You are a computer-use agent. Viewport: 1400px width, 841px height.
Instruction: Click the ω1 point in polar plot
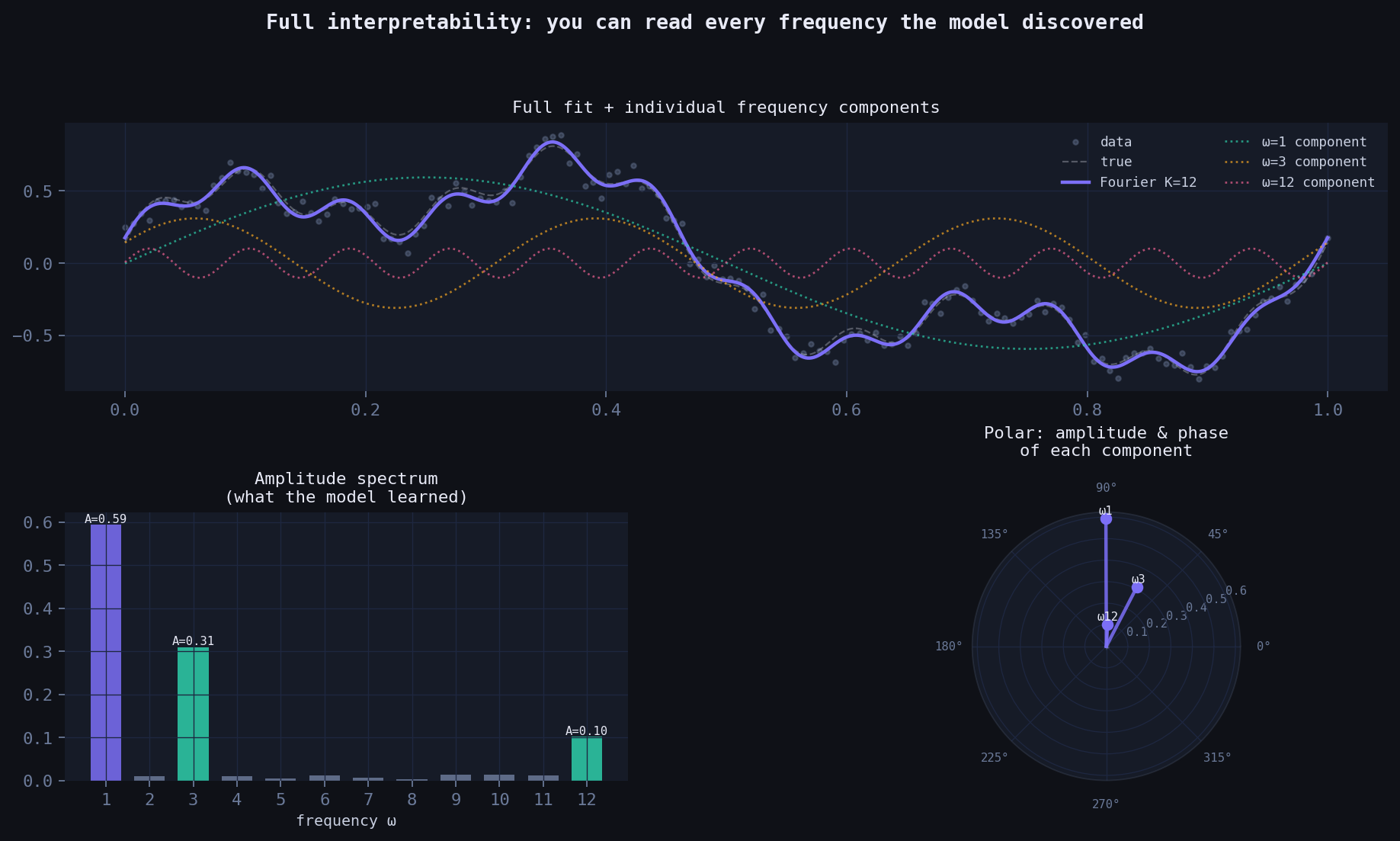point(1106,518)
